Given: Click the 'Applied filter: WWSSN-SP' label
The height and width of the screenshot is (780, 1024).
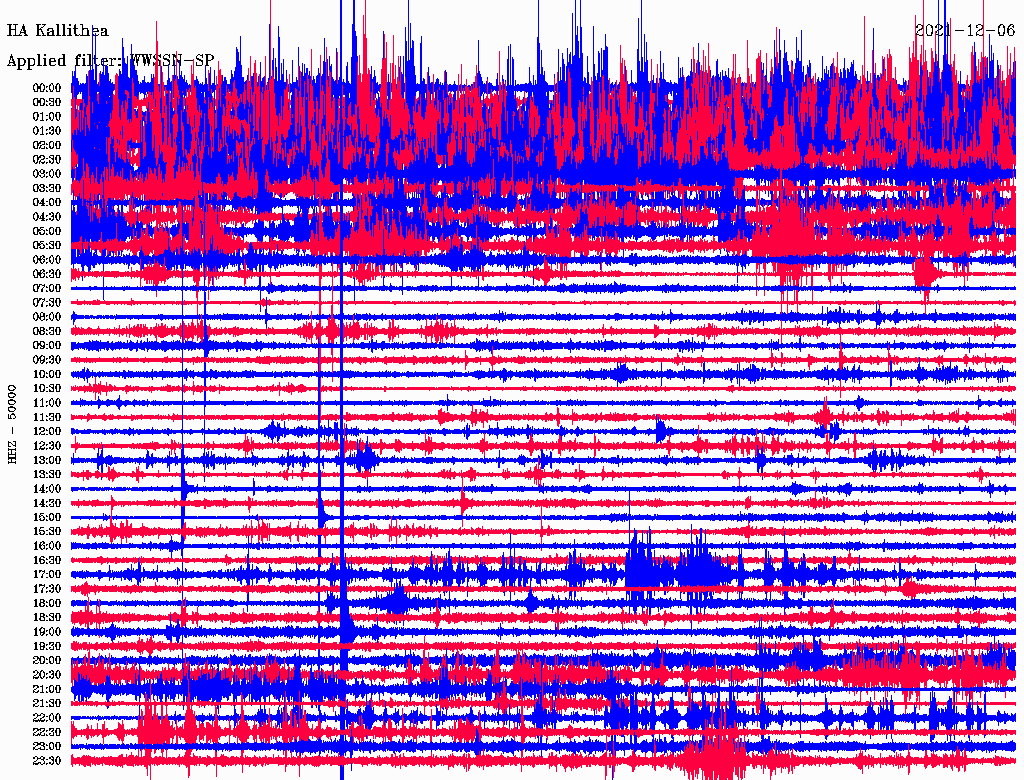Looking at the screenshot, I should 110,61.
